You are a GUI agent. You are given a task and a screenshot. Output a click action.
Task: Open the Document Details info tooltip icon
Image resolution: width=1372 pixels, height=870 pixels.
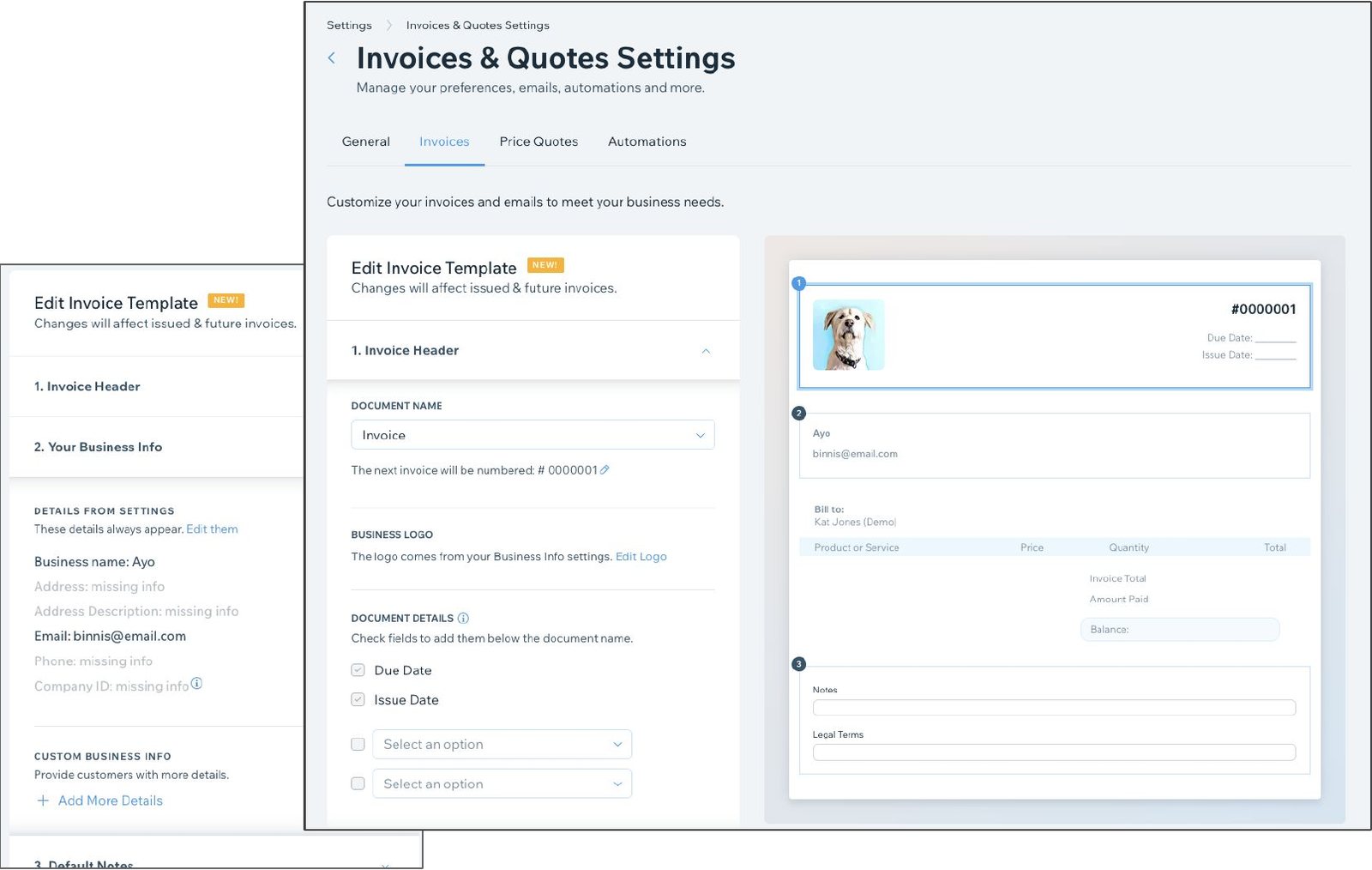pos(464,618)
